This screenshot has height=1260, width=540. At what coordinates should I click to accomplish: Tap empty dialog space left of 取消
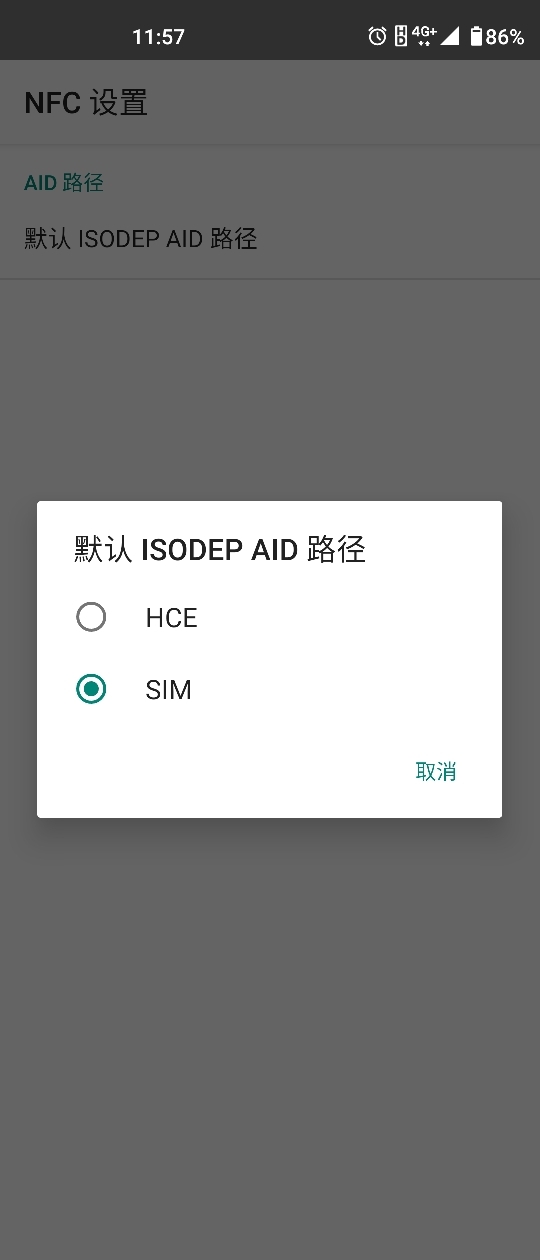click(x=220, y=771)
